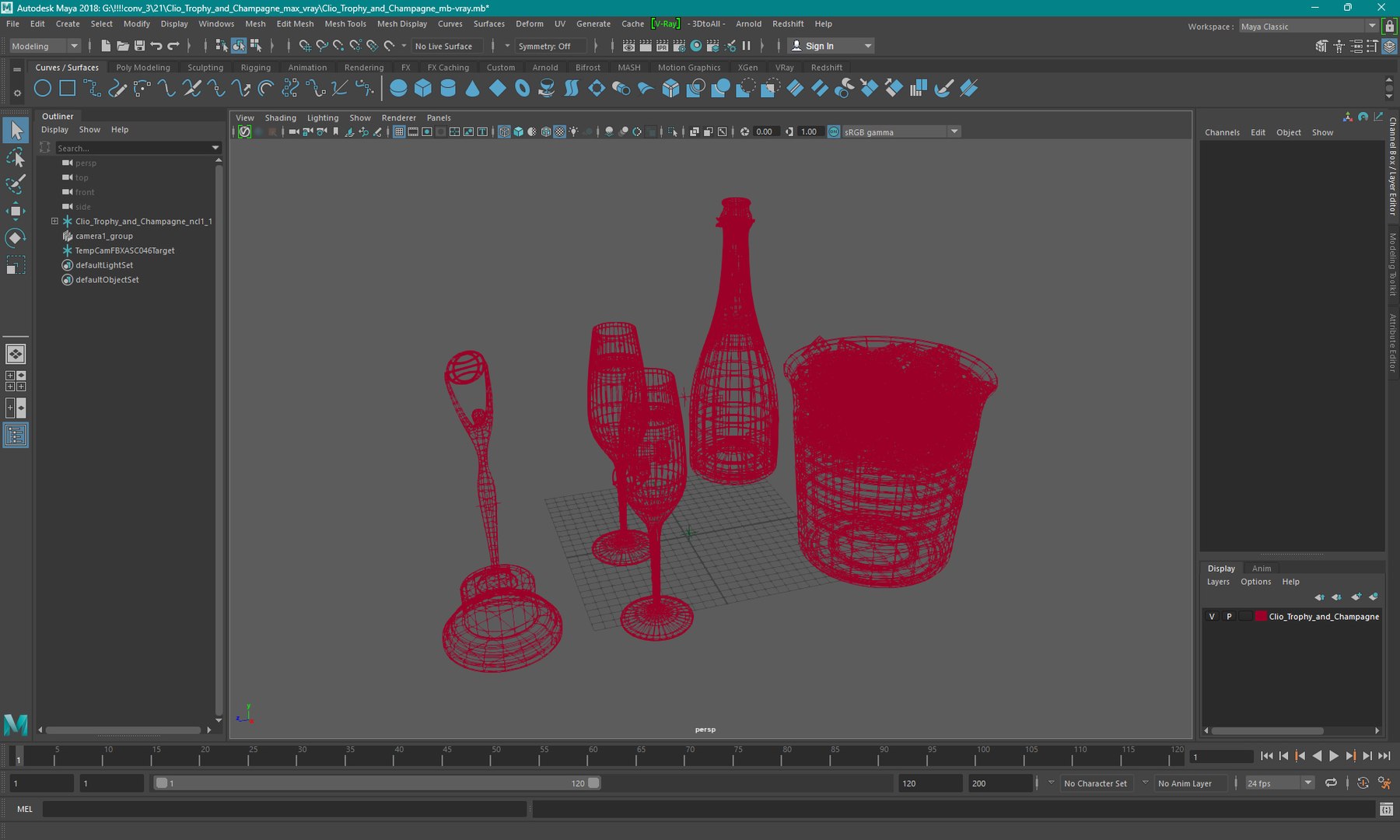Toggle auto keyframe button
Image resolution: width=1400 pixels, height=840 pixels.
(1363, 783)
